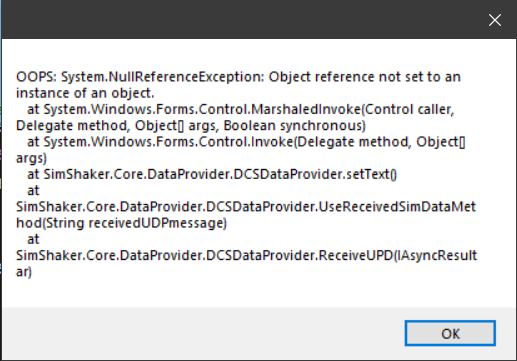The height and width of the screenshot is (361, 517).
Task: Click the final 'ar)' text line
Action: click(24, 272)
